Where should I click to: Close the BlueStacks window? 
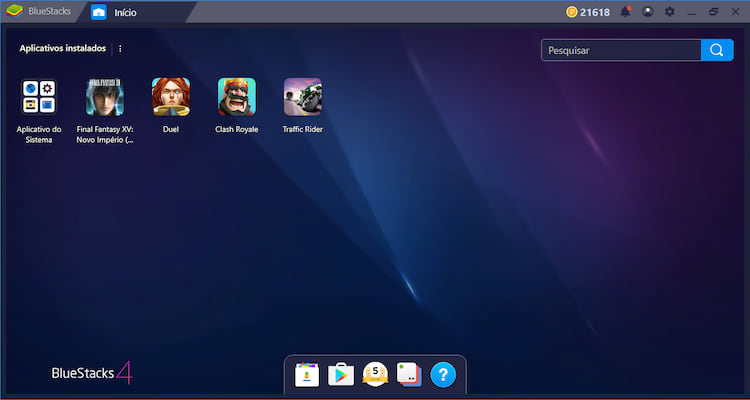[x=736, y=12]
